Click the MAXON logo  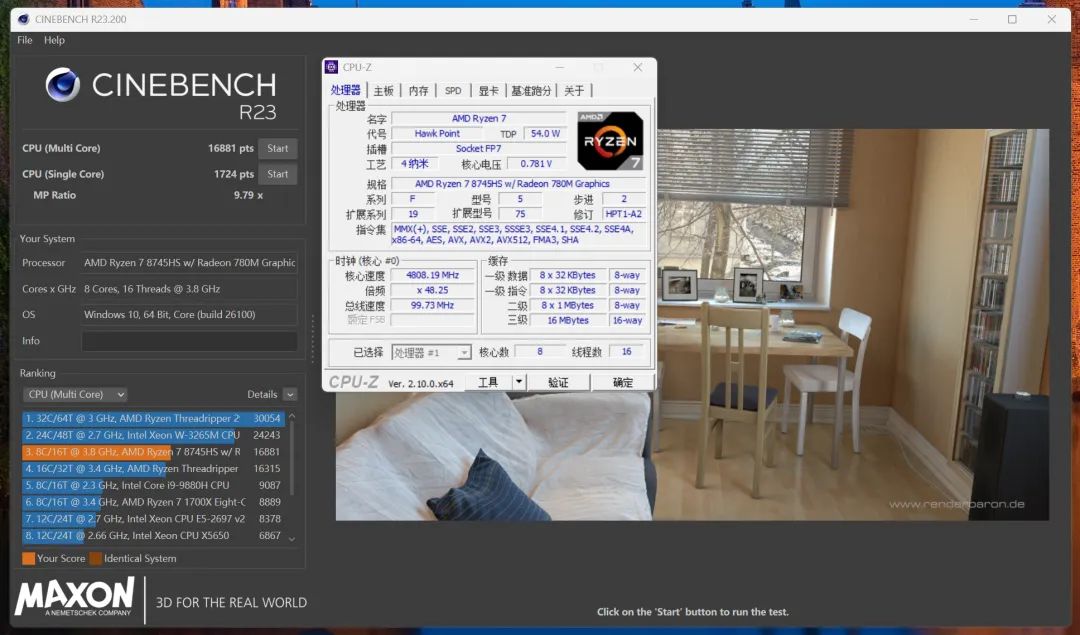coord(74,596)
